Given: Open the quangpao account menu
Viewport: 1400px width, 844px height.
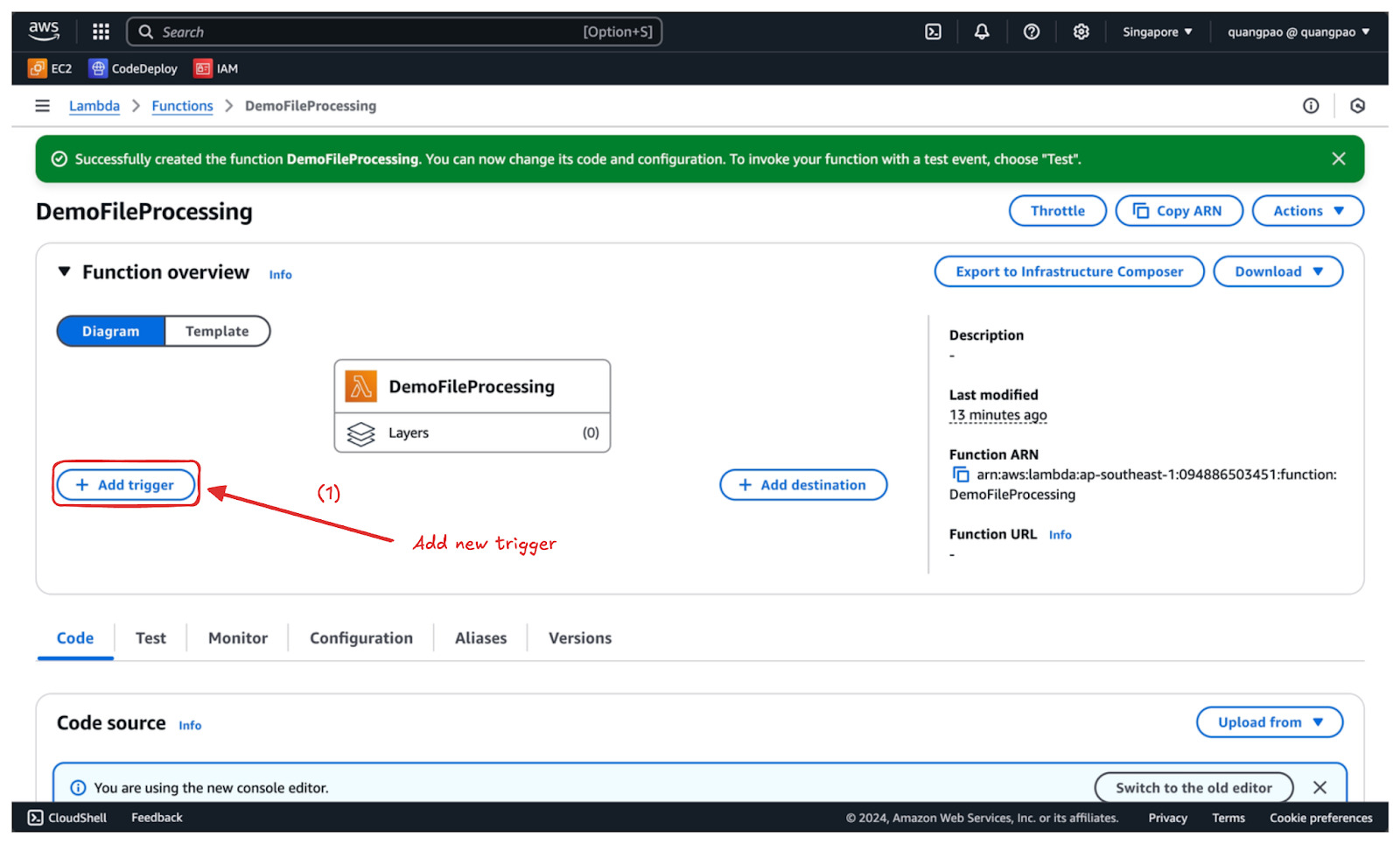Looking at the screenshot, I should [1298, 32].
